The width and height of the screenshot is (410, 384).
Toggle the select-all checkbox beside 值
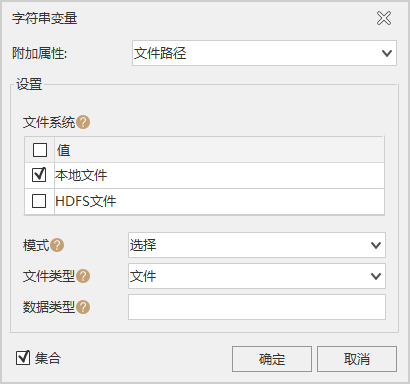[x=40, y=150]
